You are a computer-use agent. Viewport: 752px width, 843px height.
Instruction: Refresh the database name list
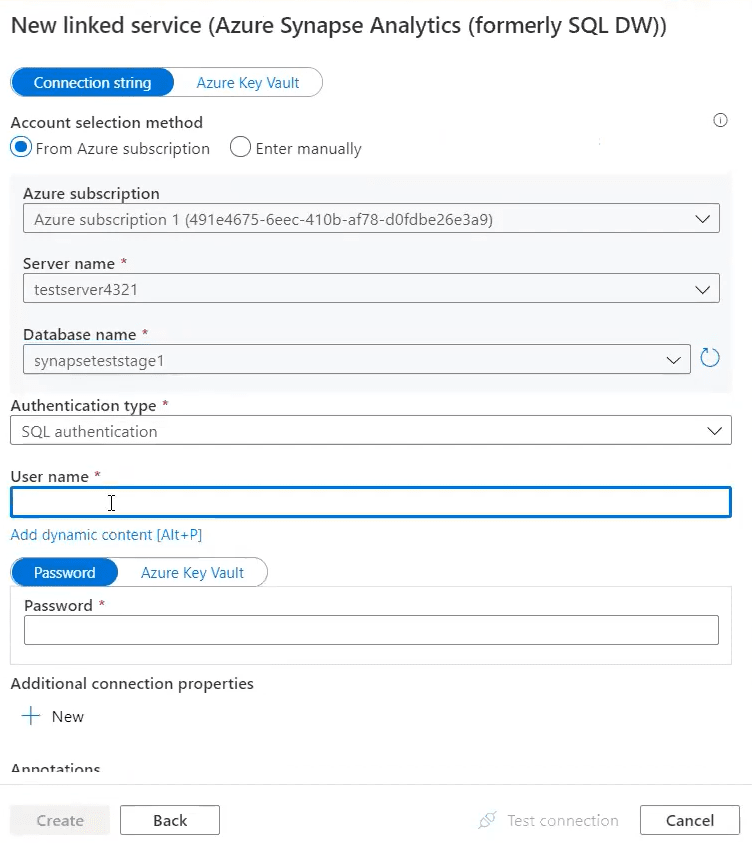pos(710,358)
